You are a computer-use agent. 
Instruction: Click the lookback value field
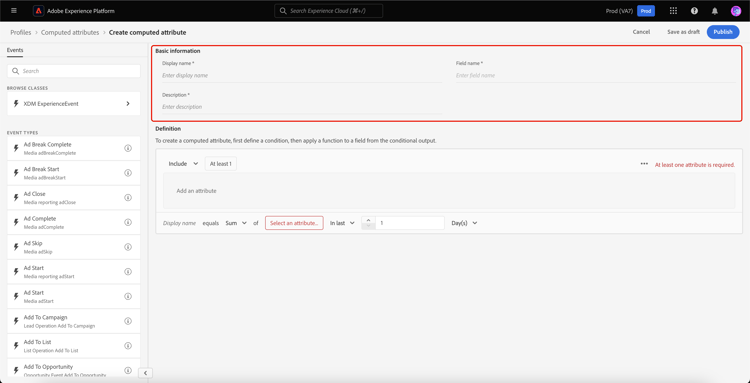(x=410, y=223)
